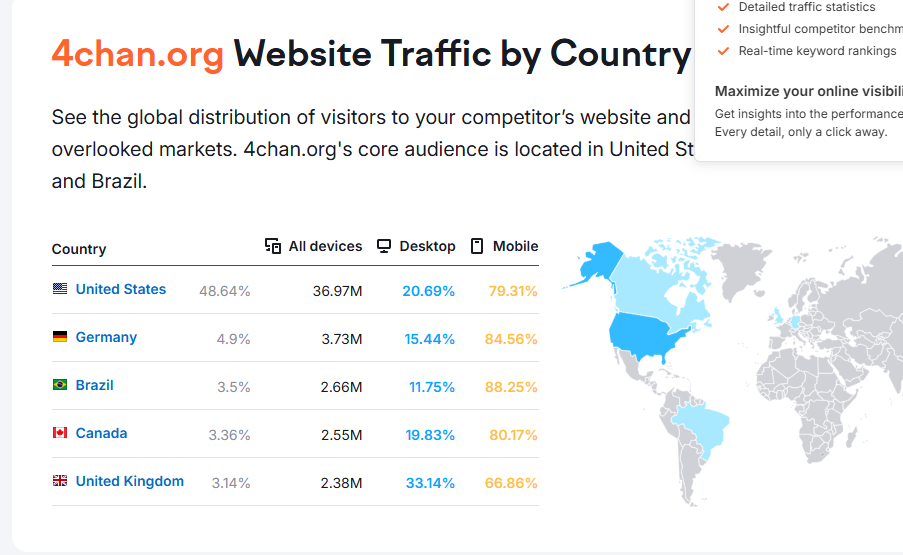Open the United Kingdom country link

pyautogui.click(x=130, y=481)
